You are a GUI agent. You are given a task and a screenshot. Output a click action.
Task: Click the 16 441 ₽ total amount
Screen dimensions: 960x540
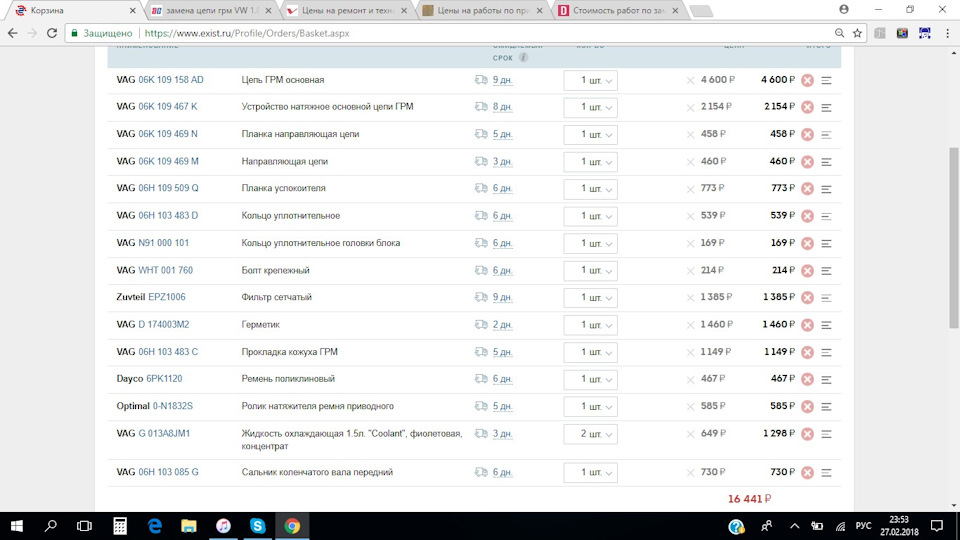[x=749, y=499]
